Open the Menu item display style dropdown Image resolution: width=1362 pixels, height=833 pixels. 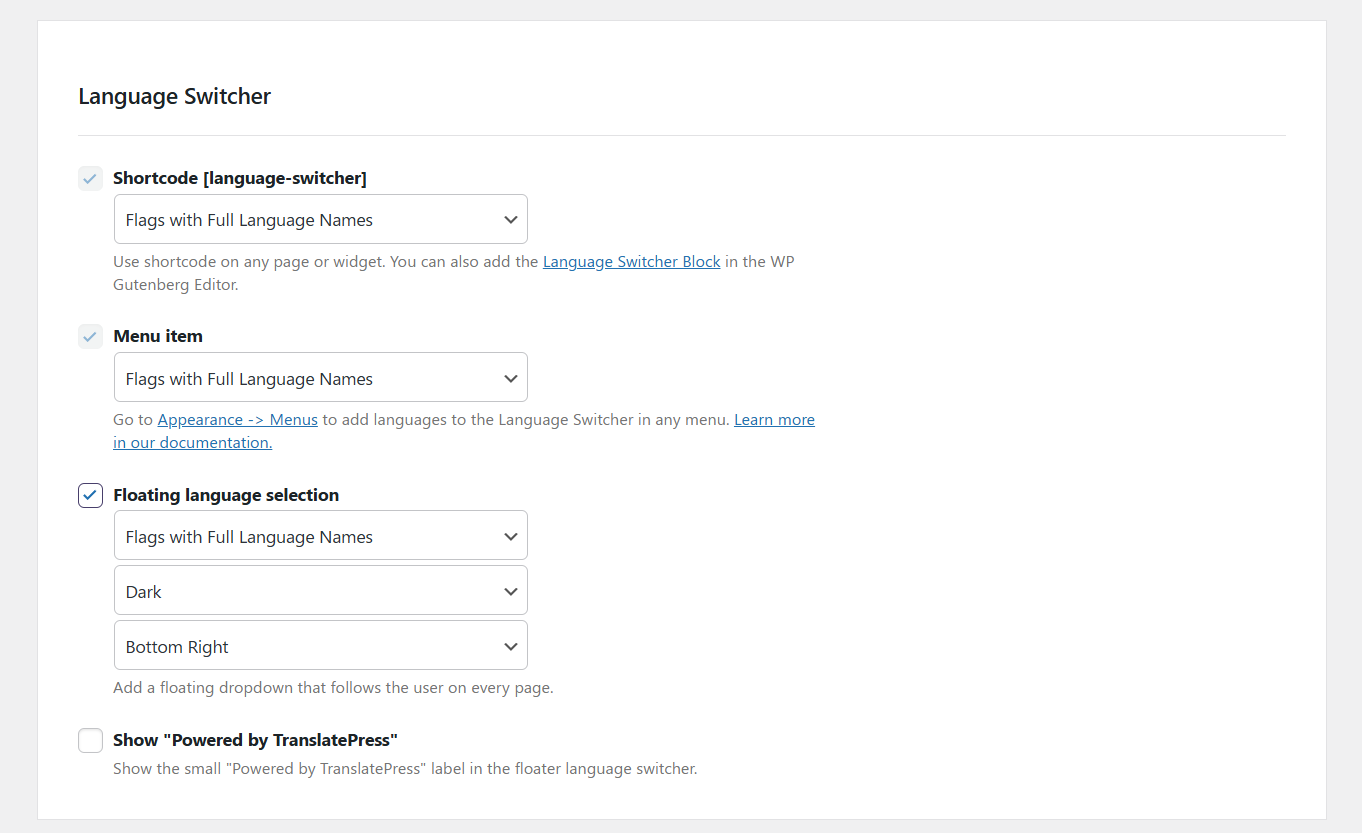(321, 378)
